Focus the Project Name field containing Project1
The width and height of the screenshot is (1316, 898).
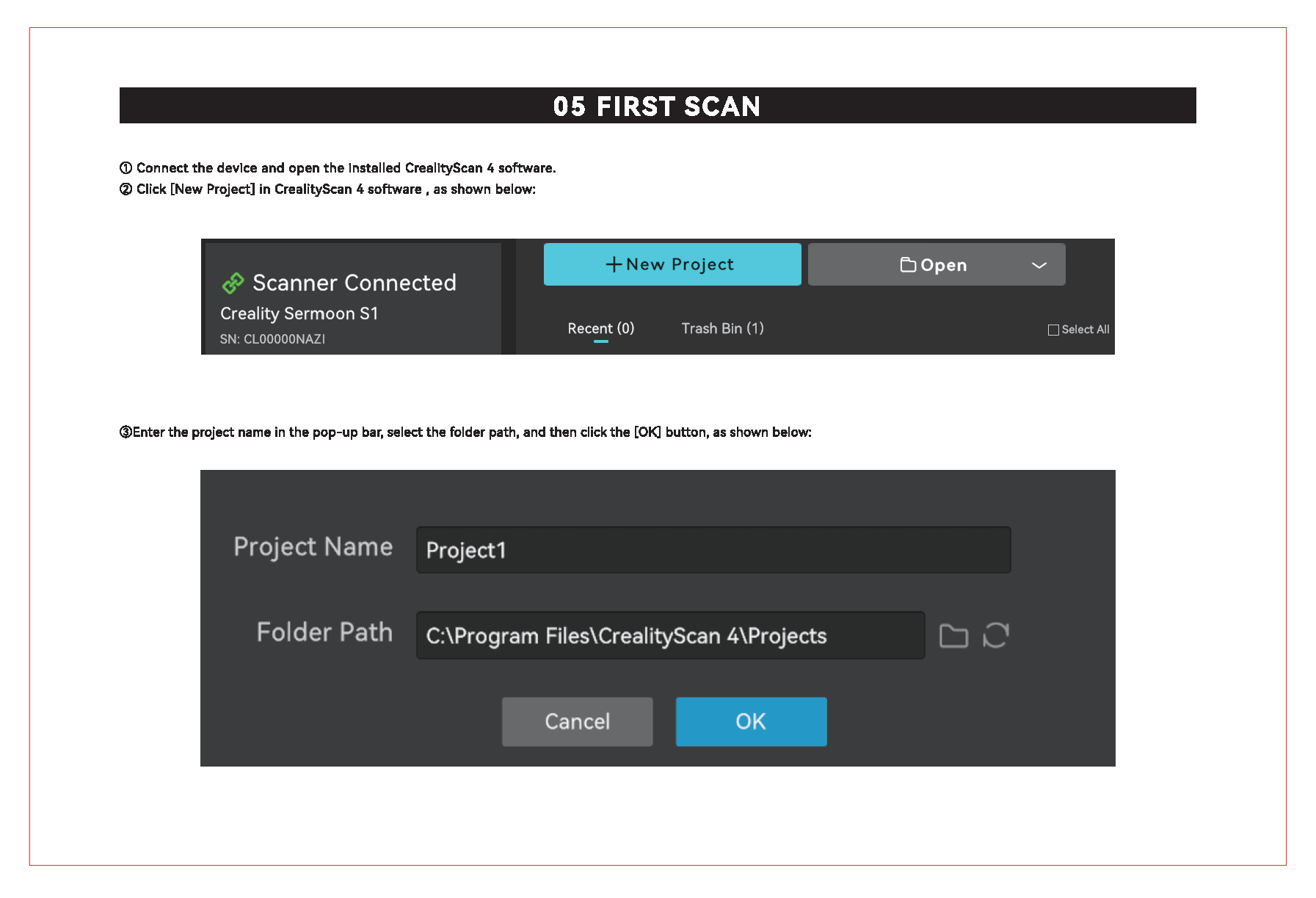click(713, 550)
